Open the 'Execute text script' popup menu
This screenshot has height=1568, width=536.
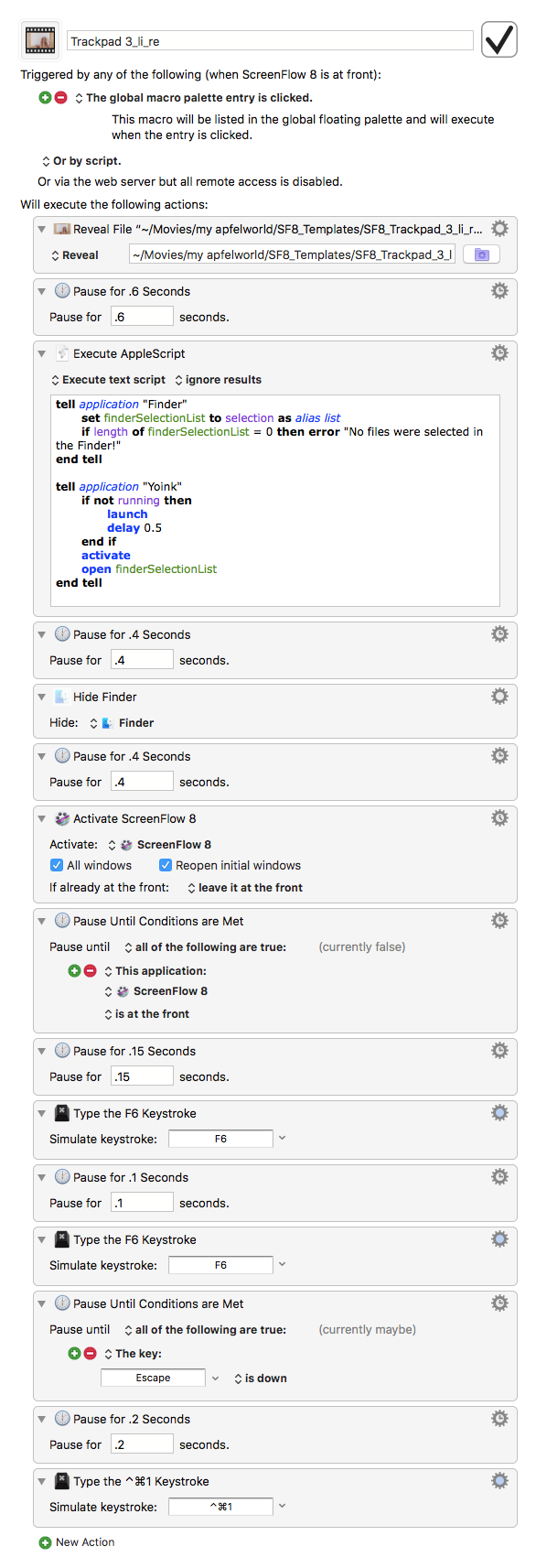click(x=108, y=380)
